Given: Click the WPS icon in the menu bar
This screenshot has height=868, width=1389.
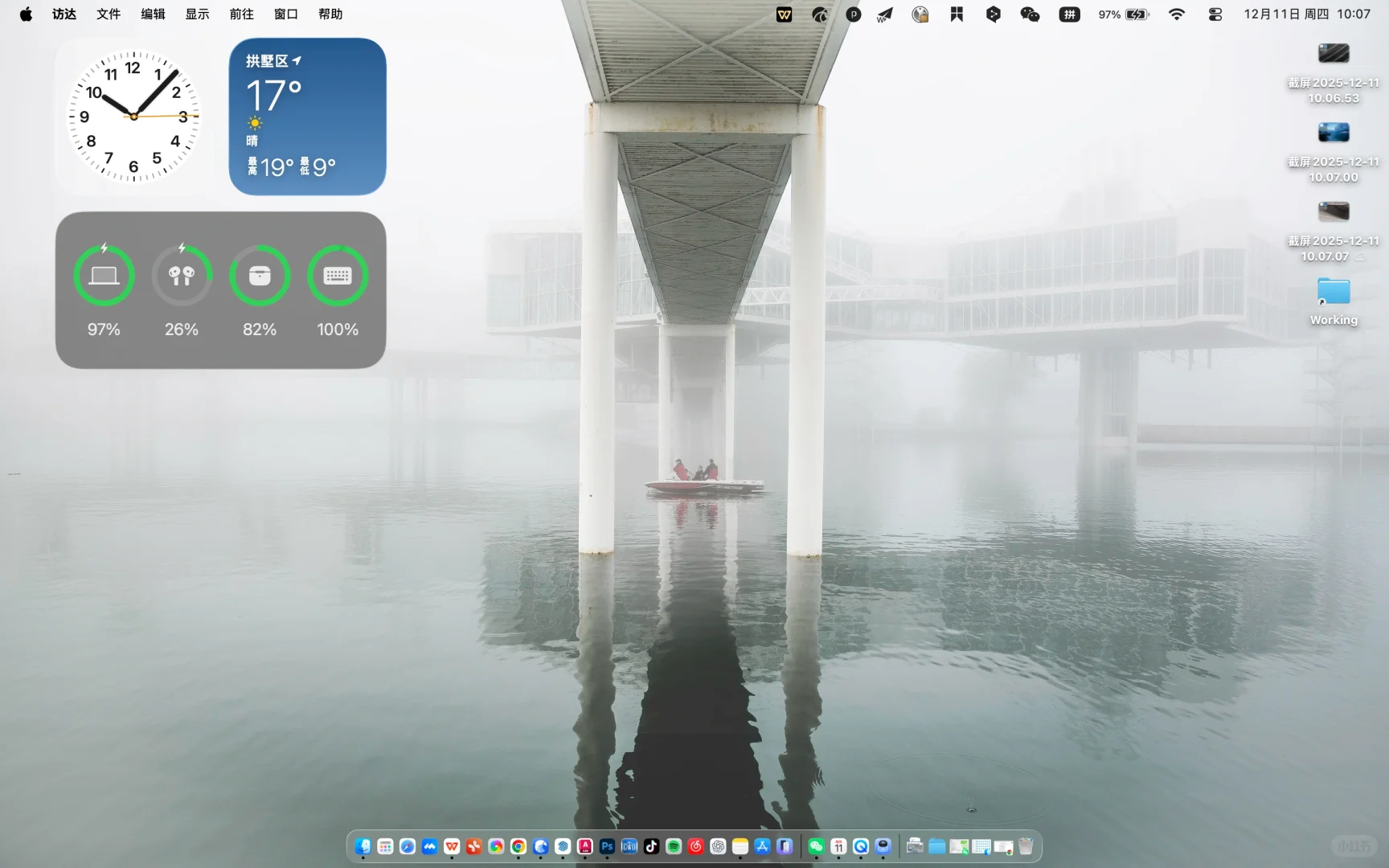Looking at the screenshot, I should click(784, 14).
